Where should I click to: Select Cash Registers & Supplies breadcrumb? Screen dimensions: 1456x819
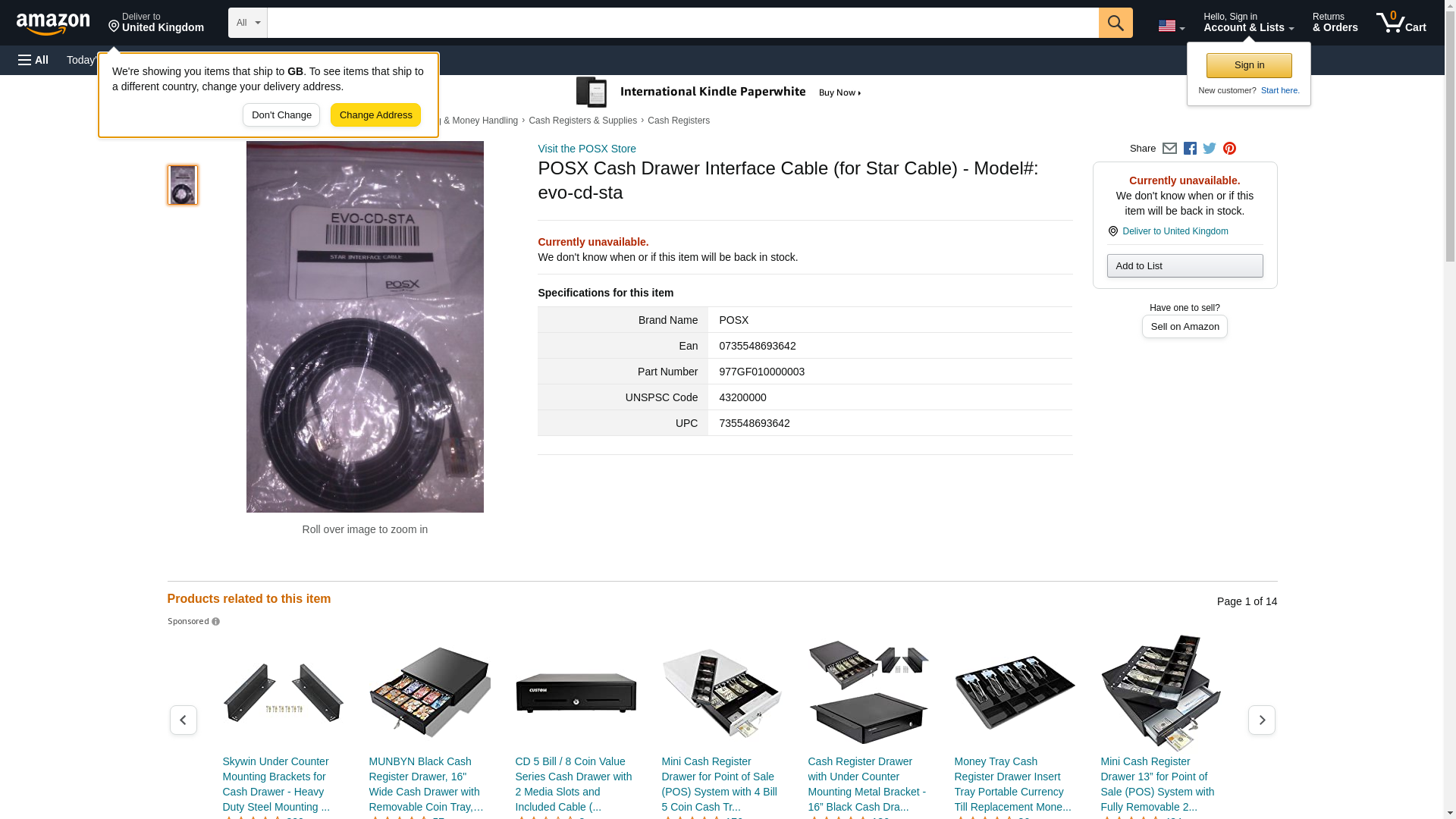(582, 121)
